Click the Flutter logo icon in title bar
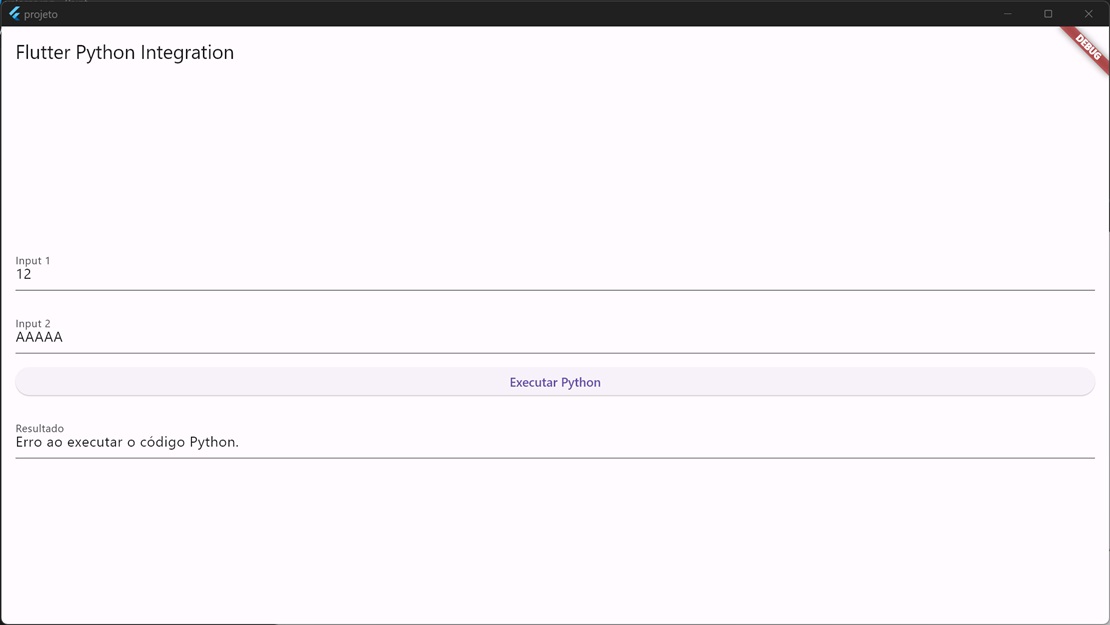This screenshot has height=625, width=1110. [x=14, y=13]
